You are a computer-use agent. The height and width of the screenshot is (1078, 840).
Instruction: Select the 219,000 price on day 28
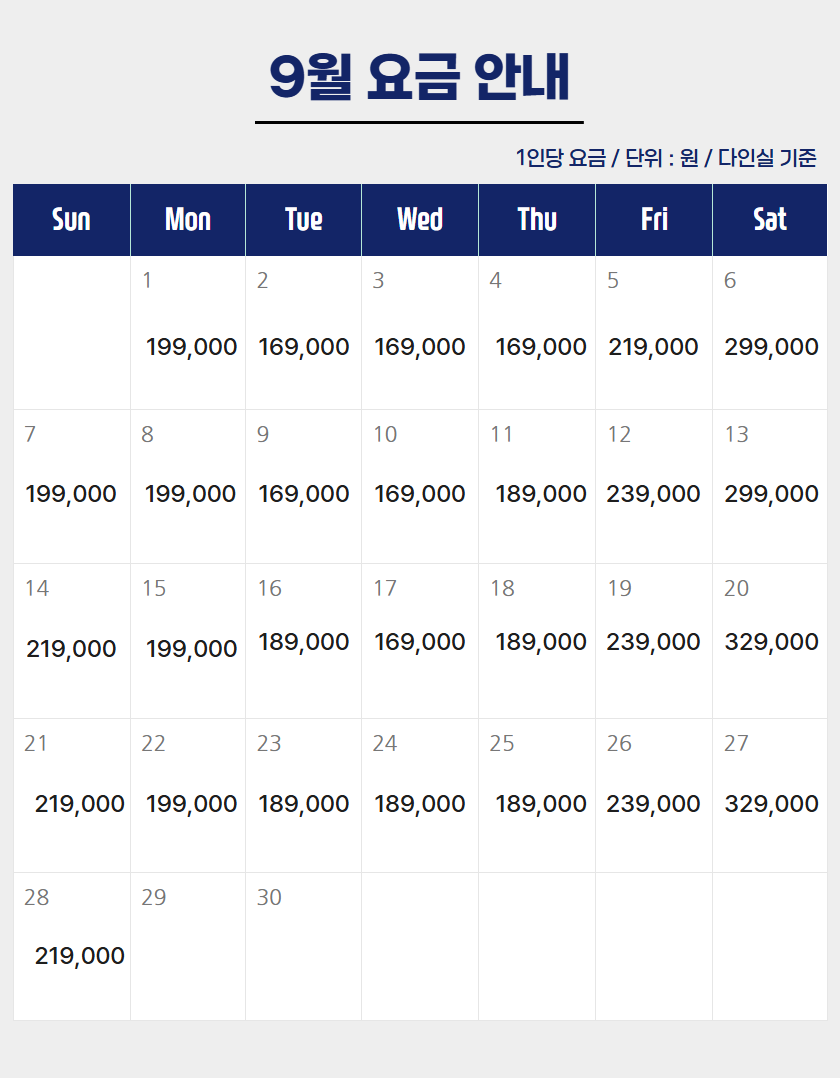(80, 956)
